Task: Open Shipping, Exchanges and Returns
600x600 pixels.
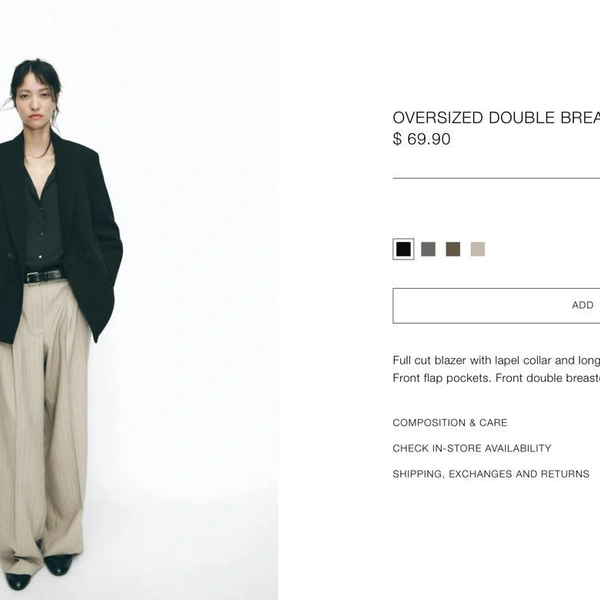Action: [491, 474]
